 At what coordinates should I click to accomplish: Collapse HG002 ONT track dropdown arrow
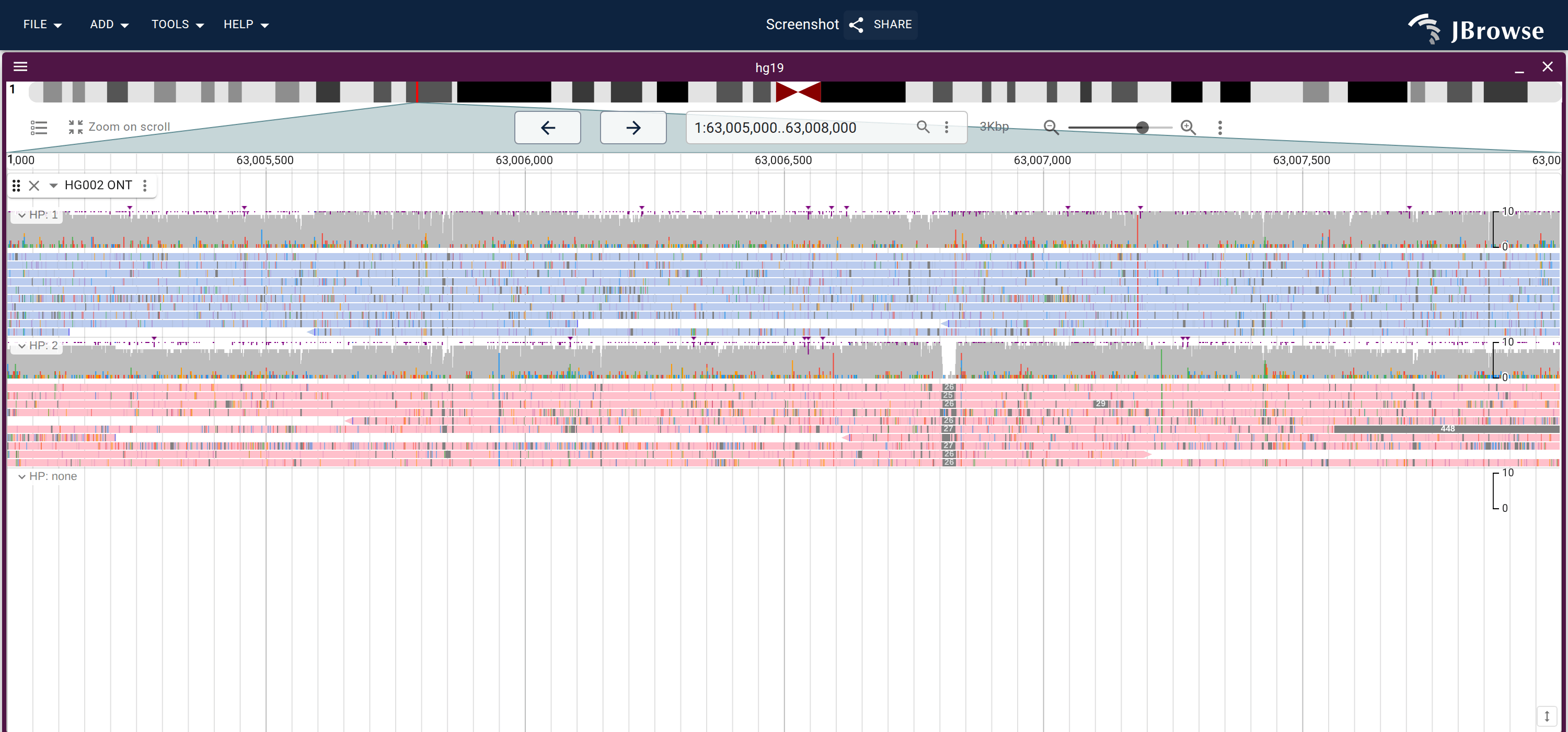[53, 185]
